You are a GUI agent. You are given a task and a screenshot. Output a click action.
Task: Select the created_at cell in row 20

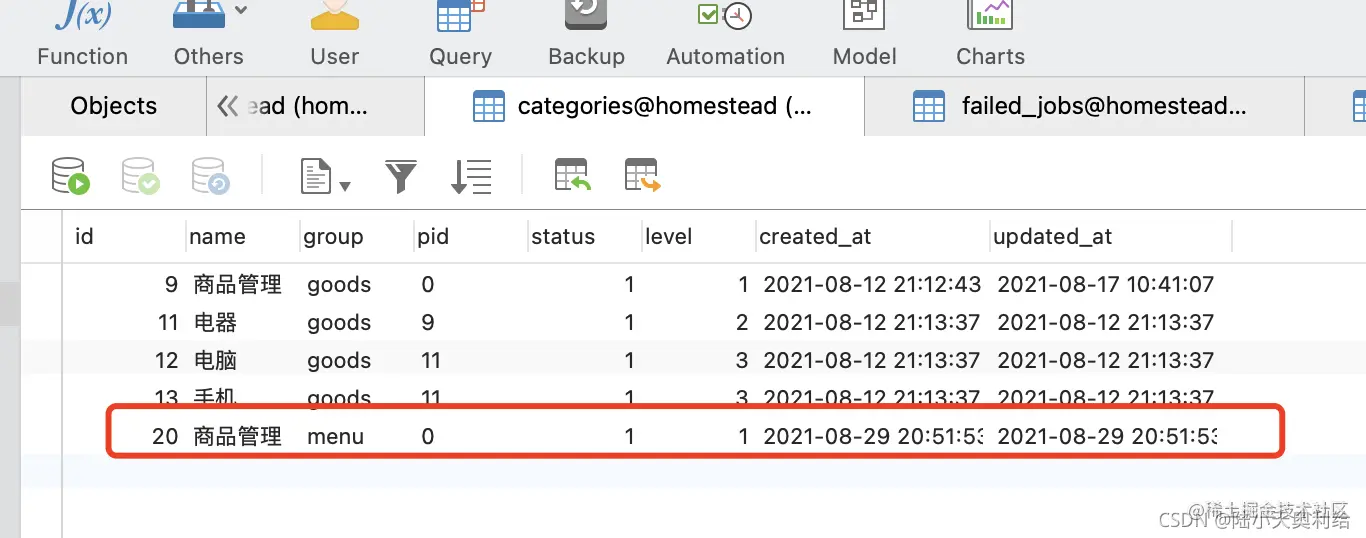click(x=872, y=437)
